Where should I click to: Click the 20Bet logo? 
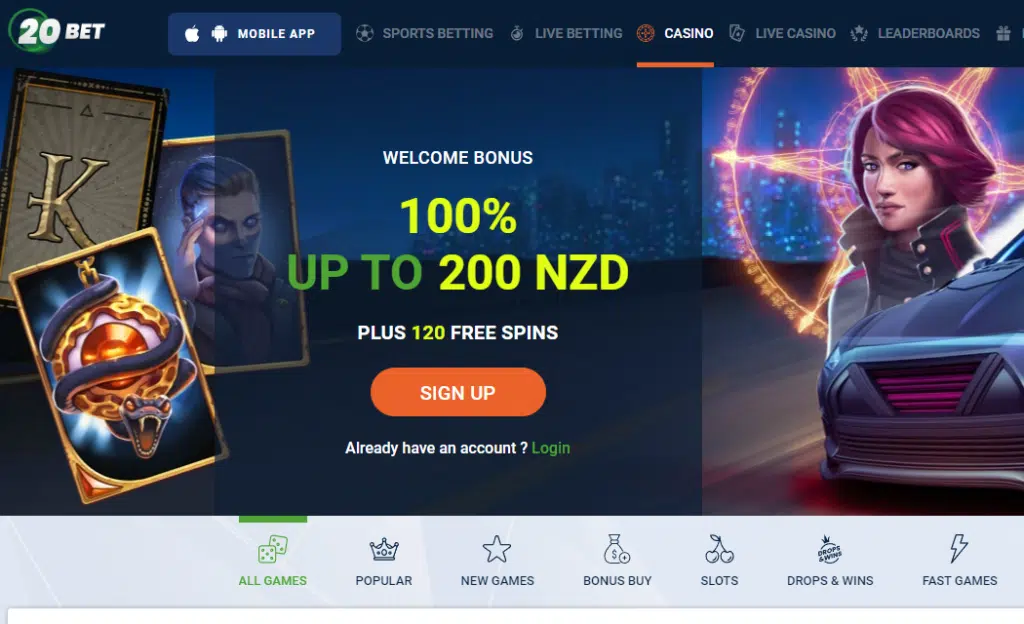tap(57, 31)
